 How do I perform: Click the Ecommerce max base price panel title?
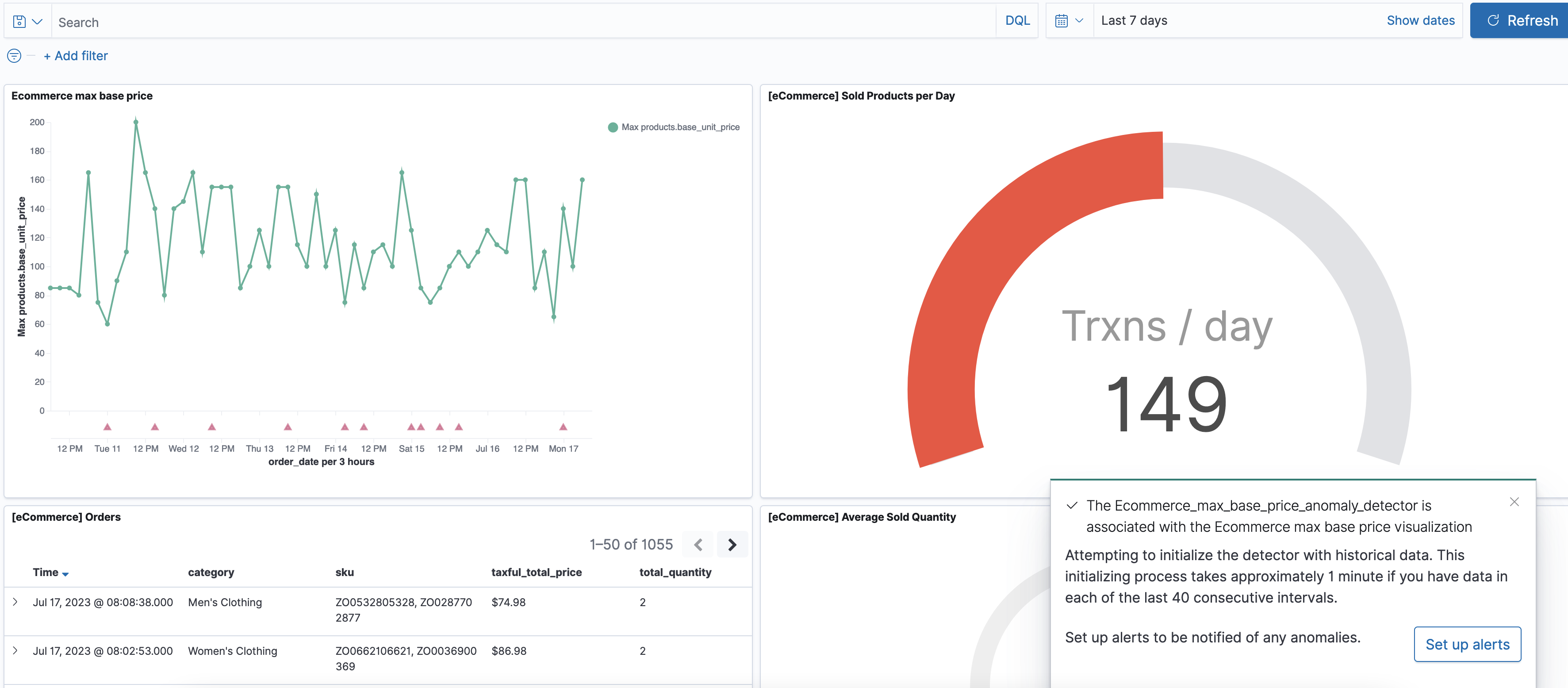[x=81, y=96]
